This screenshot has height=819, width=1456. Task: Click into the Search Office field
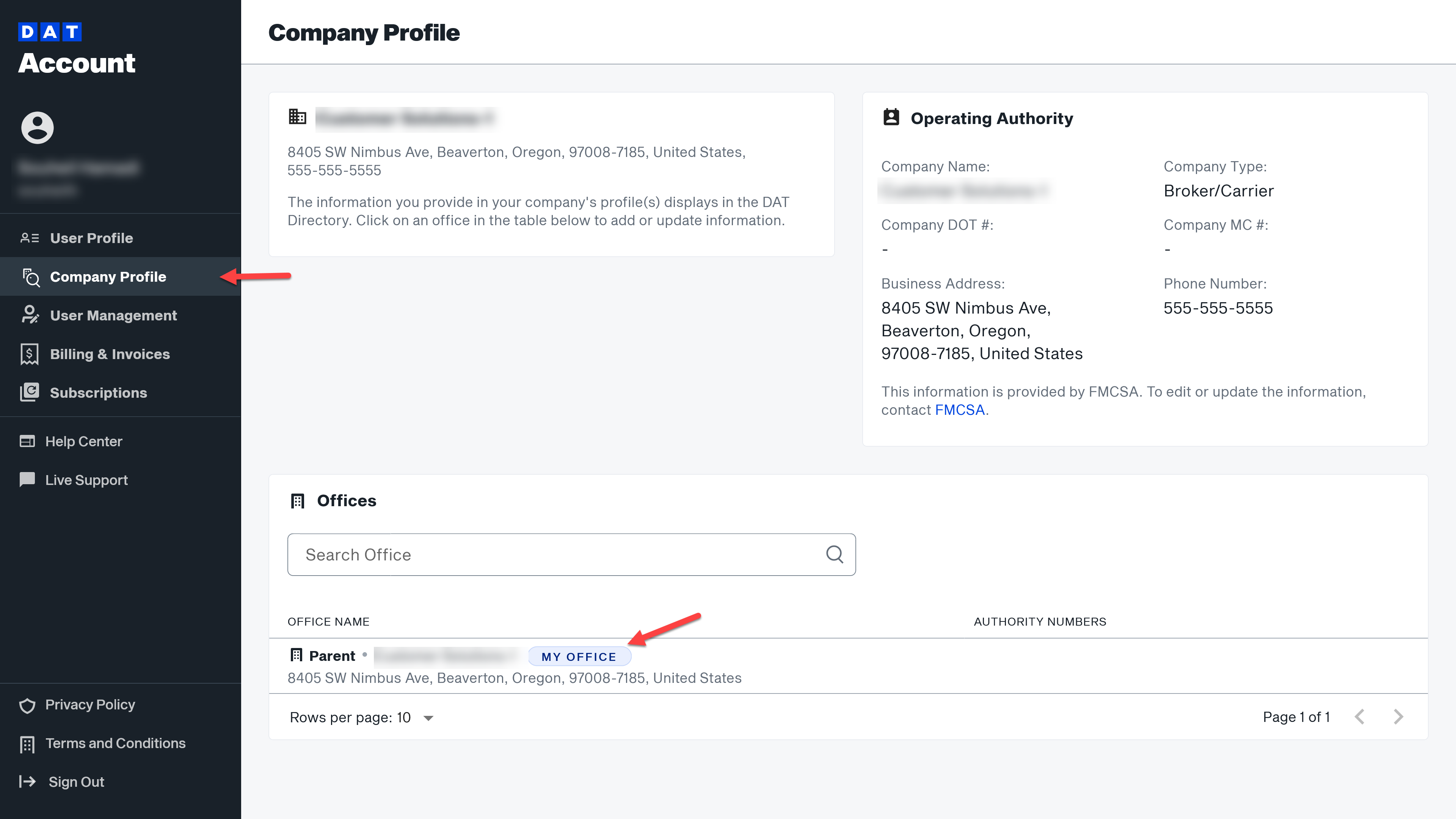coord(571,554)
